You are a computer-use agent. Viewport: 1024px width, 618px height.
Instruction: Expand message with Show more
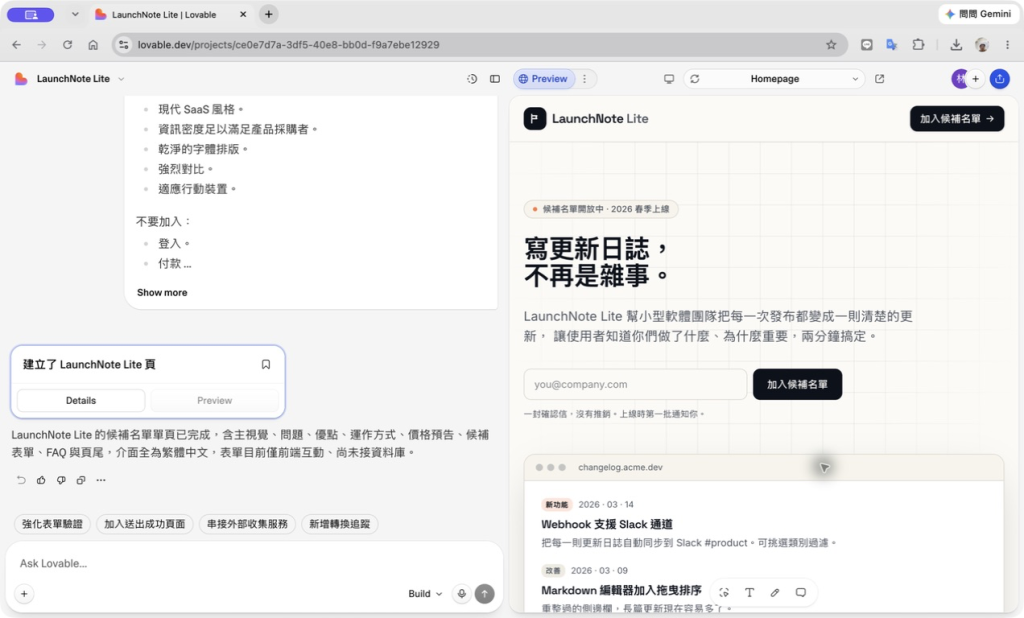point(162,292)
